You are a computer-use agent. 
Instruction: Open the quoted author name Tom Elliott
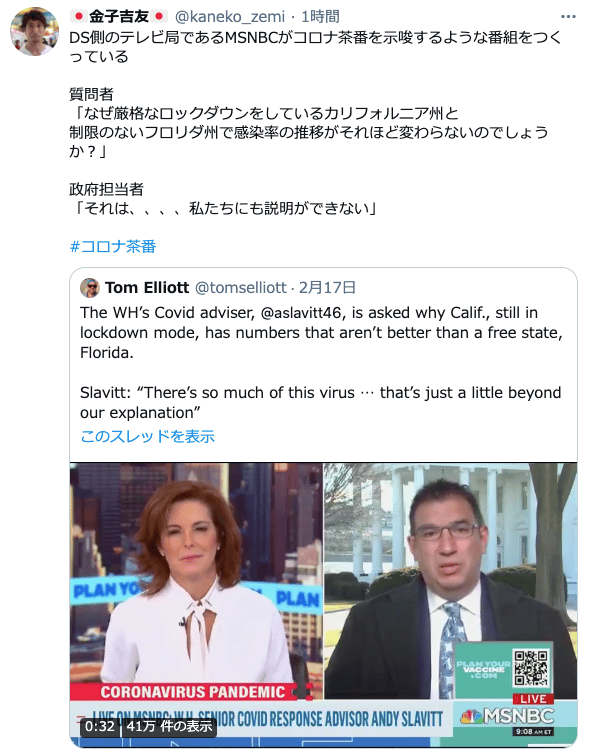147,288
